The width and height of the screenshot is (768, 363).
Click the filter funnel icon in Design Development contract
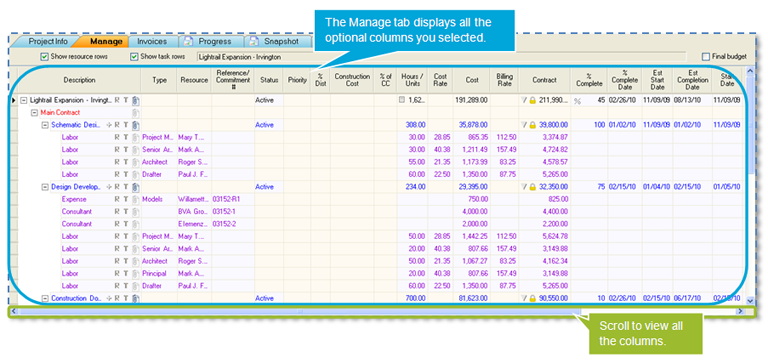(524, 187)
